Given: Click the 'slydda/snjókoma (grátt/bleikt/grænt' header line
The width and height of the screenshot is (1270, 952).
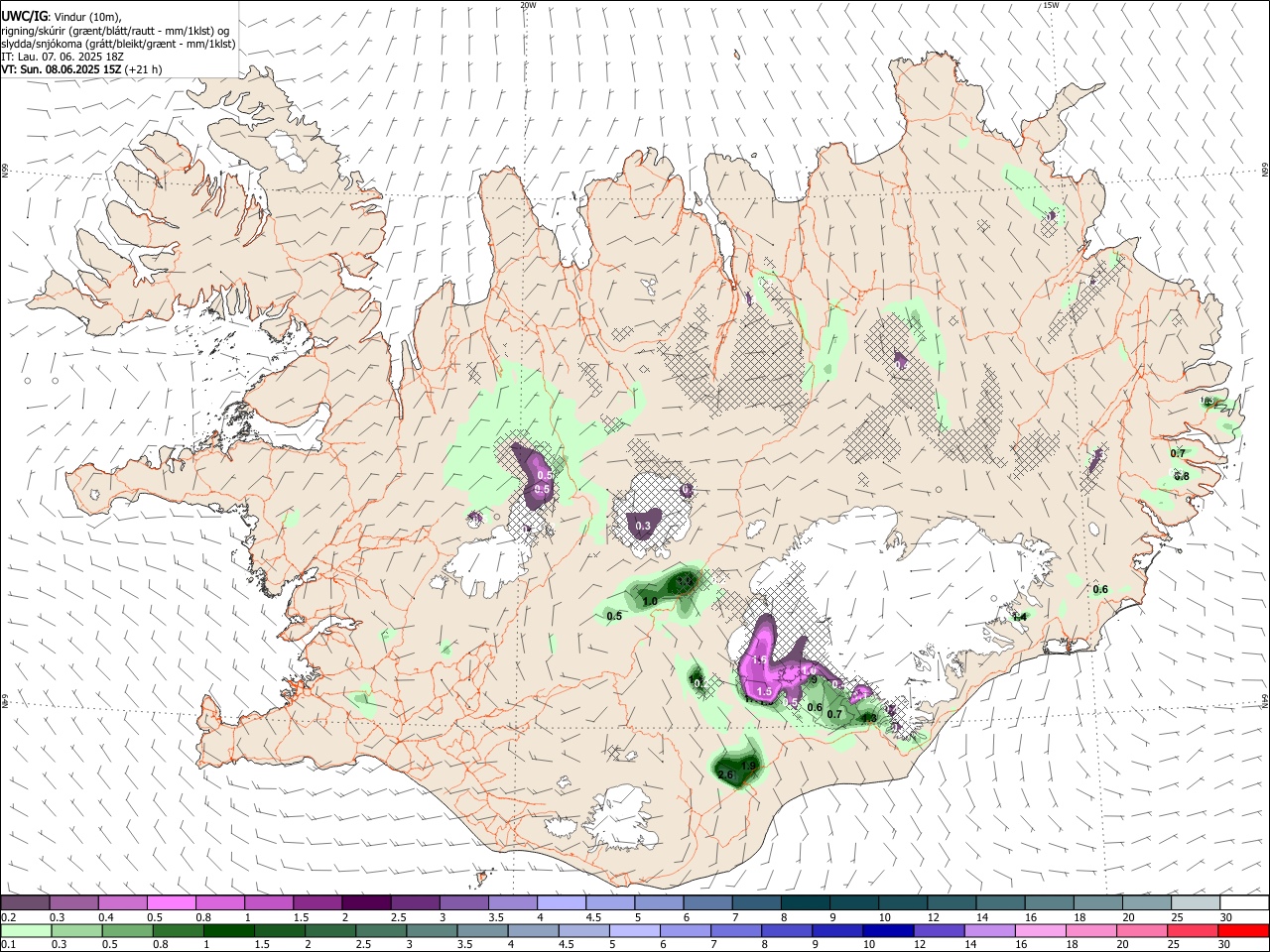Looking at the screenshot, I should point(118,44).
